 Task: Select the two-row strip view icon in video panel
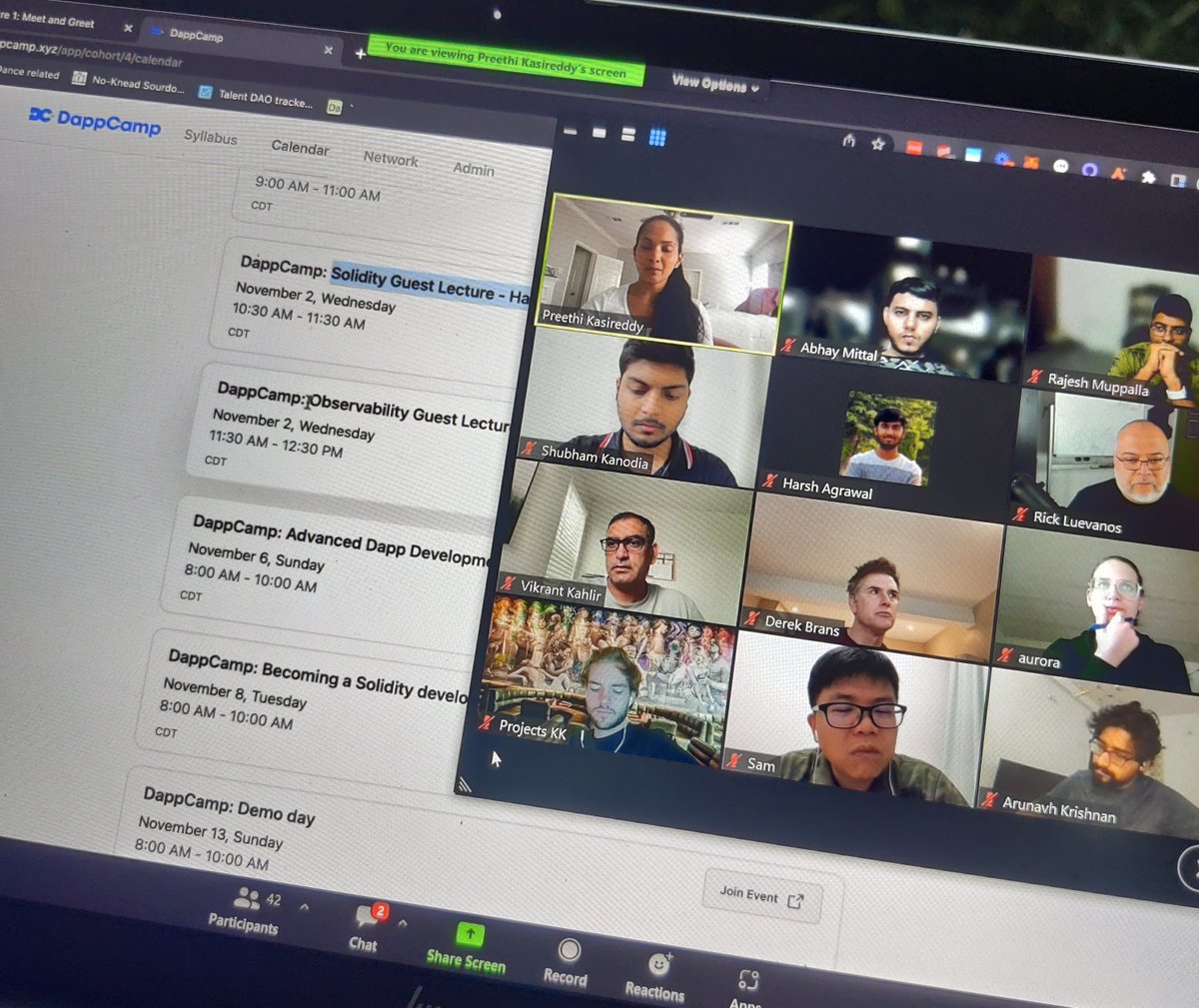coord(628,135)
